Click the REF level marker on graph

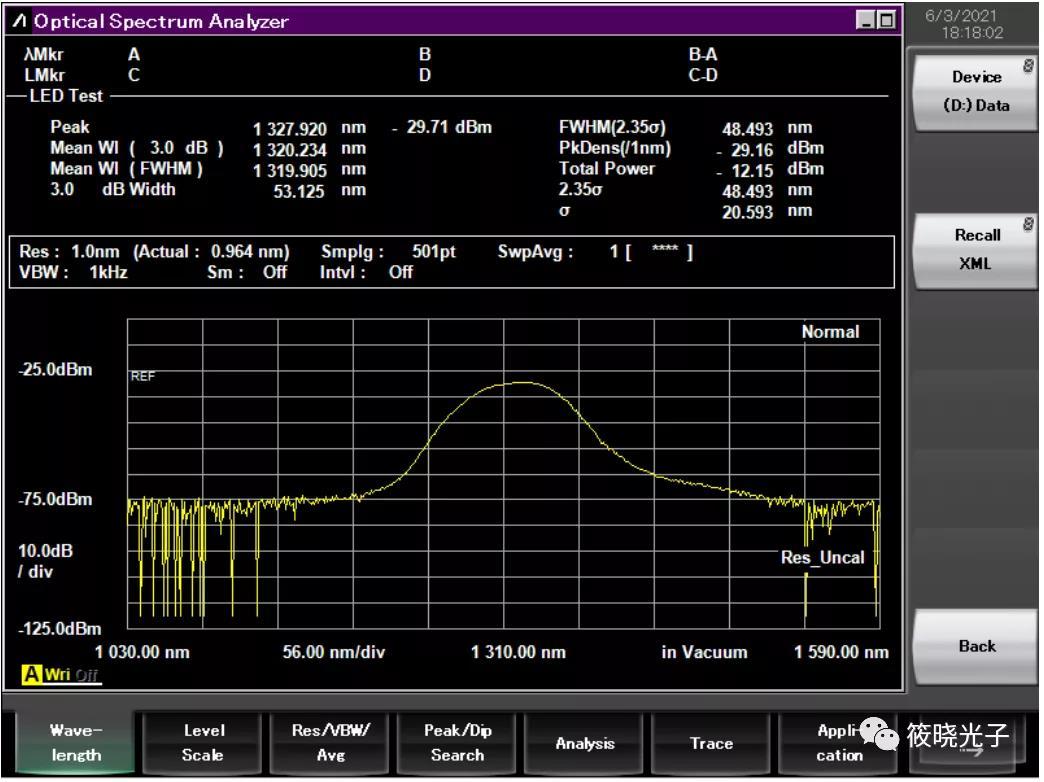click(142, 376)
